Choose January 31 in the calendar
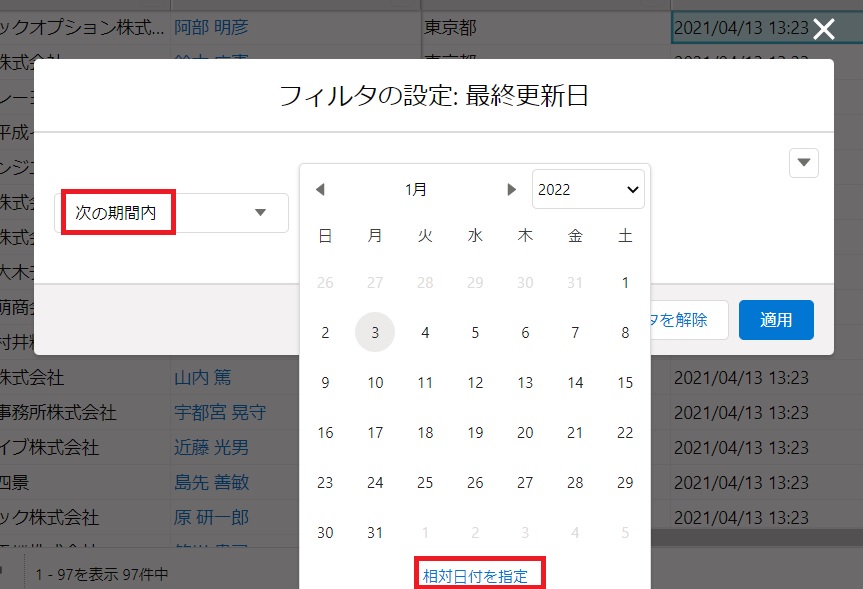 (x=375, y=533)
